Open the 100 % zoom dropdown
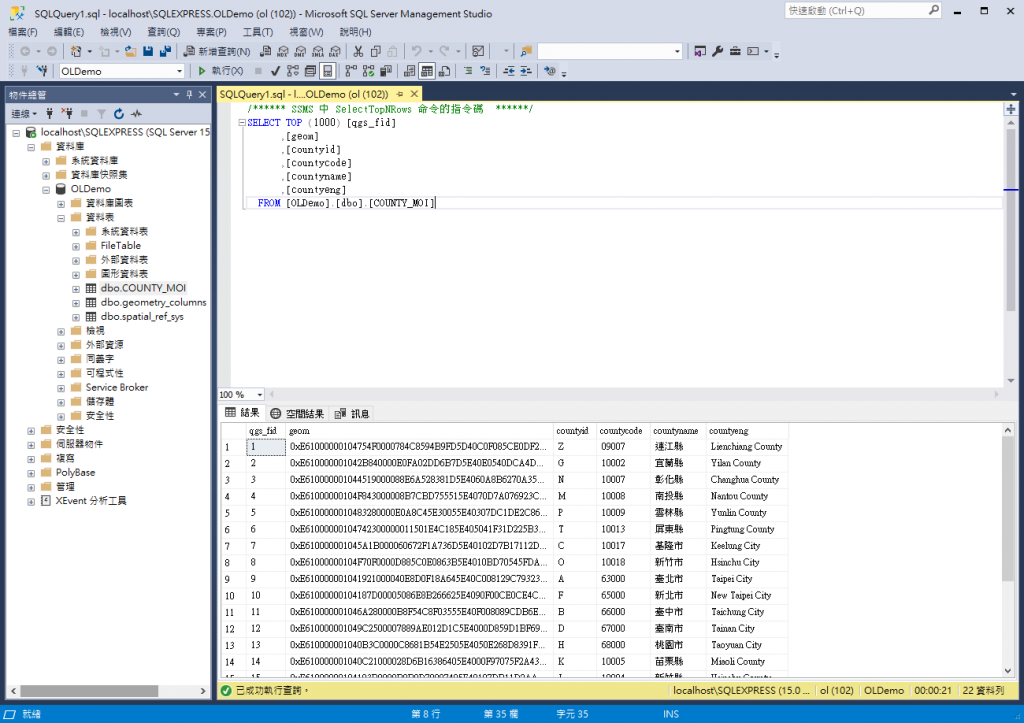 (x=259, y=394)
